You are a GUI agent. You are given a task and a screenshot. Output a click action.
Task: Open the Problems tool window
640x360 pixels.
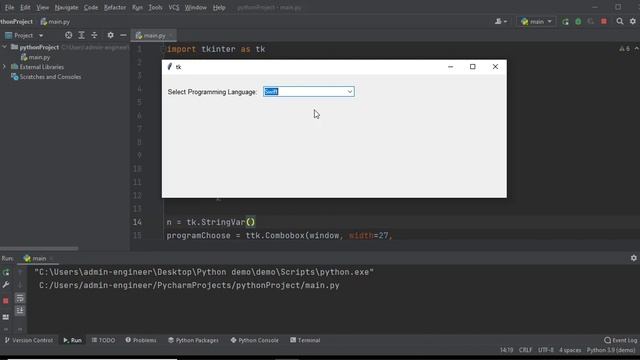(x=141, y=340)
